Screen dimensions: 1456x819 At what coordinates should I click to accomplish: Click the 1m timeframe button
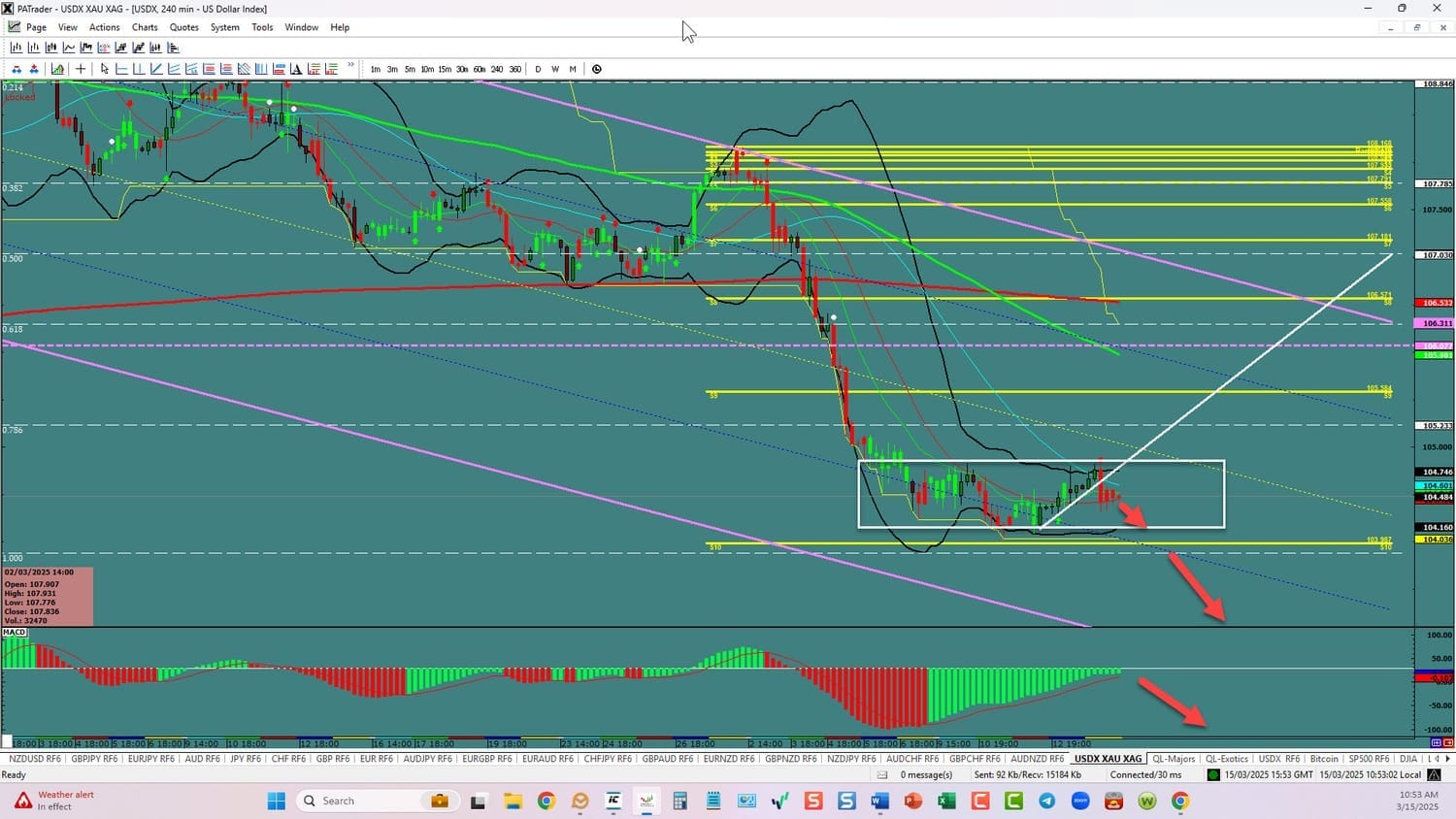[x=376, y=68]
